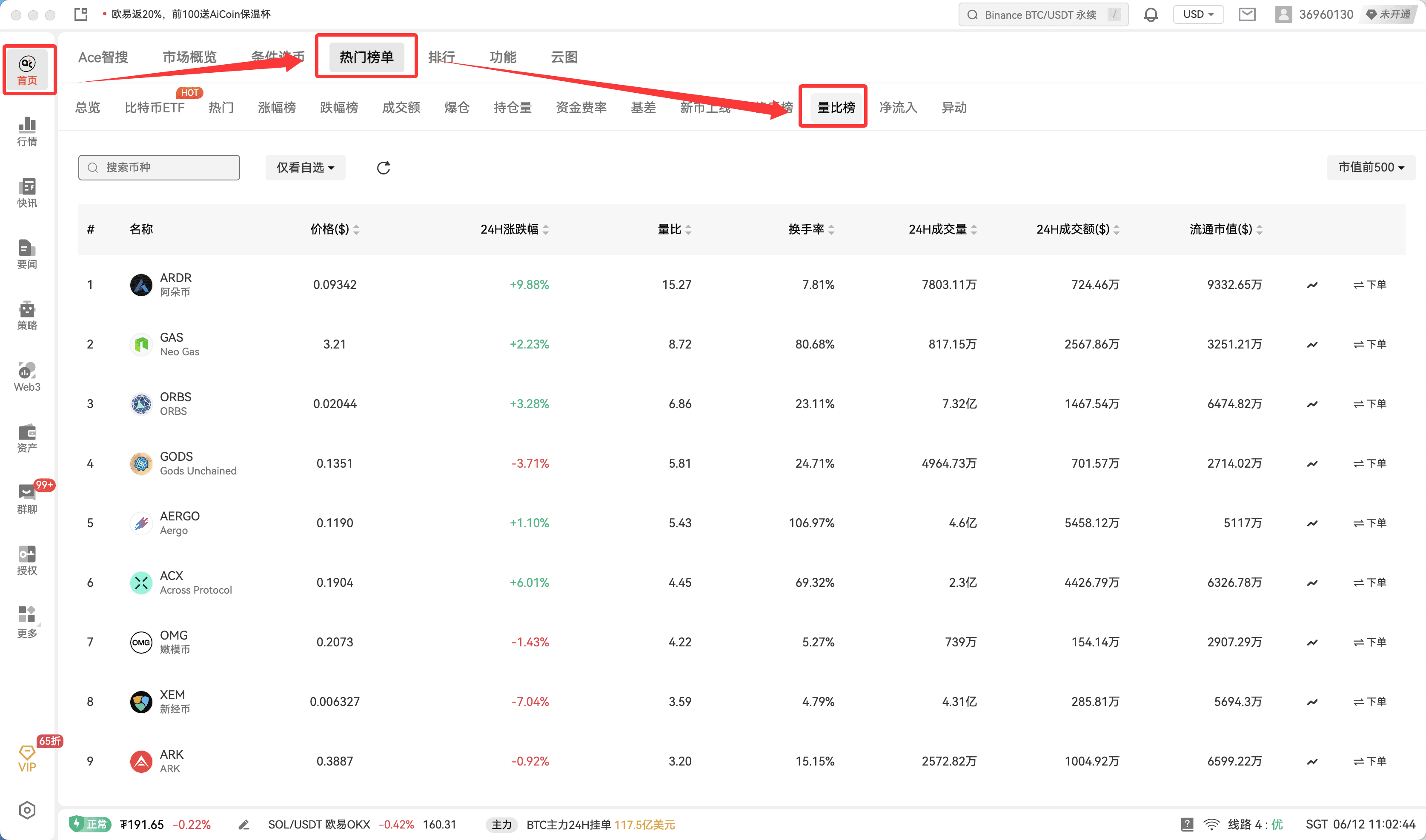Click the user avatar icon

[1283, 14]
